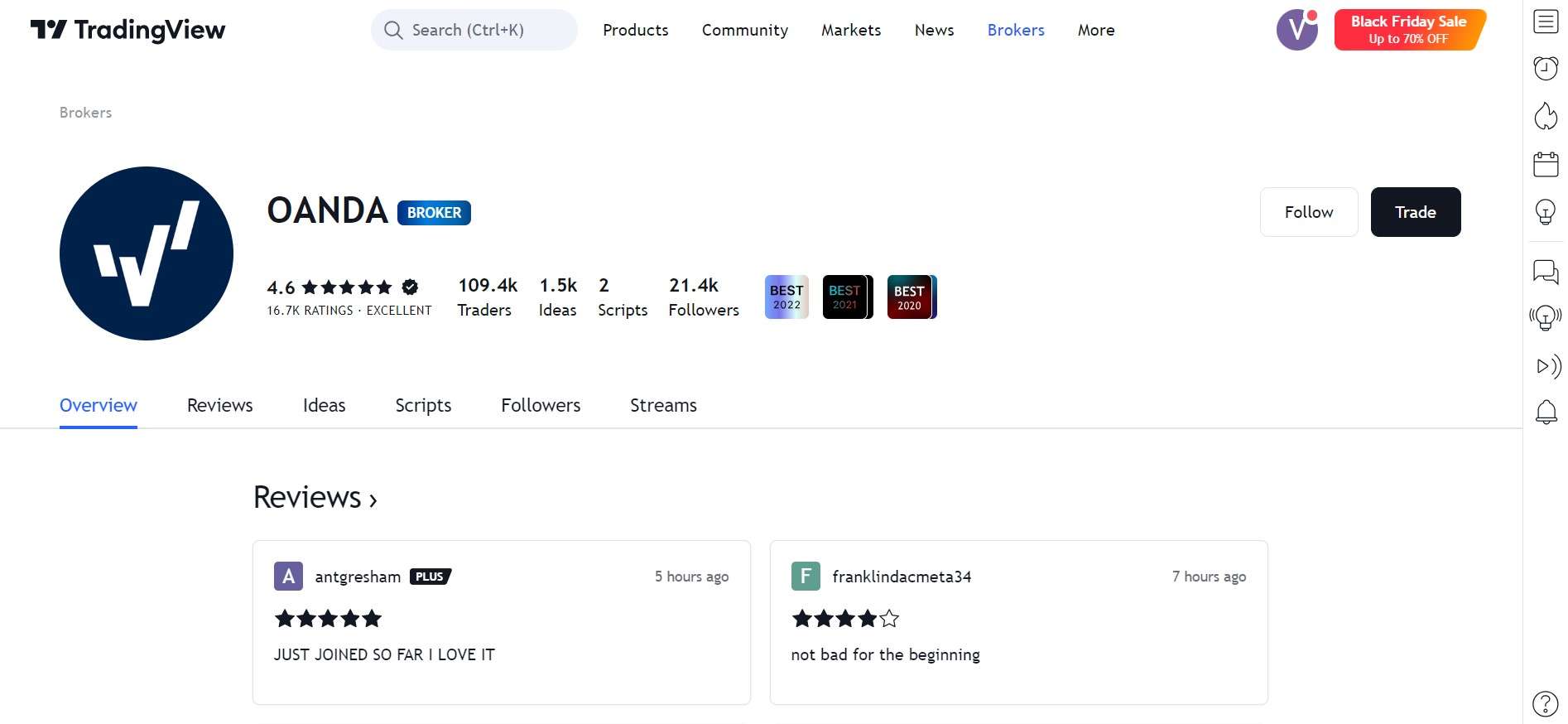This screenshot has height=724, width=1568.
Task: Open franklindacmeta34's username link
Action: [x=902, y=577]
